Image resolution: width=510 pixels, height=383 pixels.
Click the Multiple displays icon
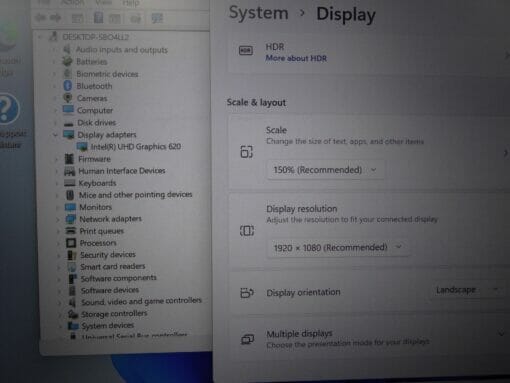tap(248, 339)
